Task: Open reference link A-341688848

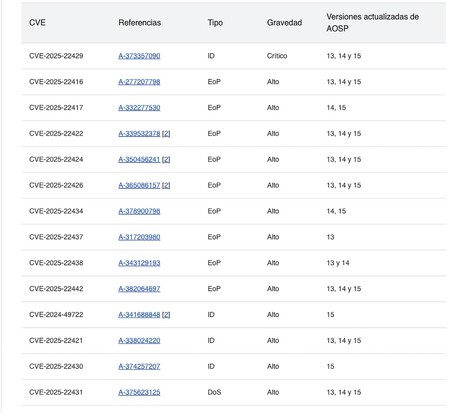Action: coord(139,315)
